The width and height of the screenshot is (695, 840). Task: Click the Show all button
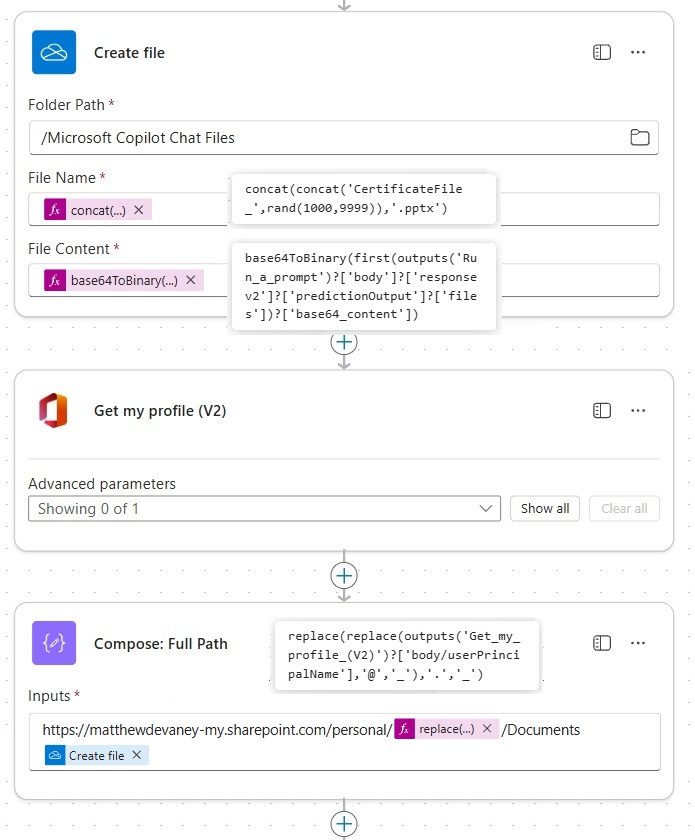click(545, 509)
